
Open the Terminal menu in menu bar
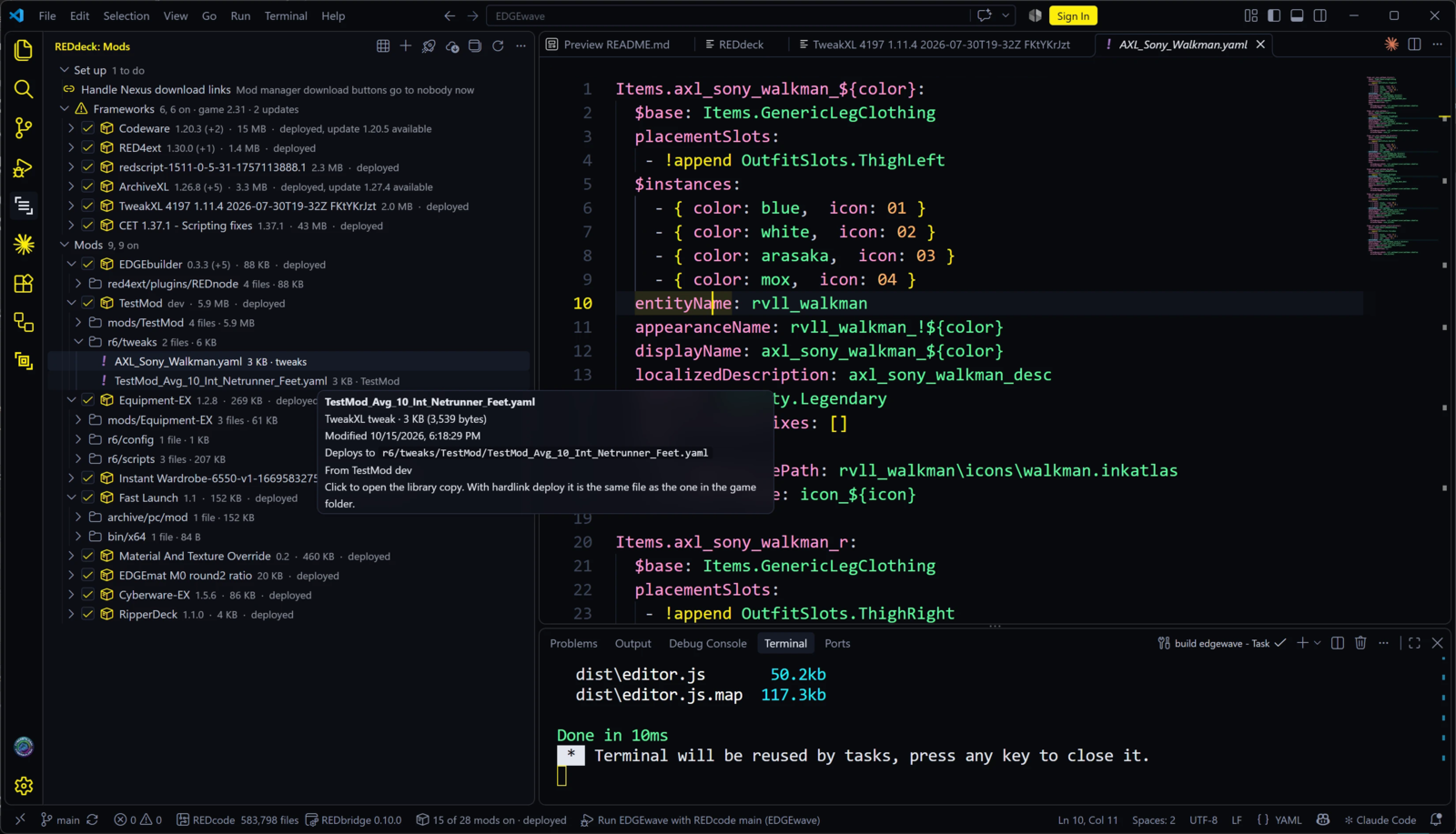(x=286, y=15)
